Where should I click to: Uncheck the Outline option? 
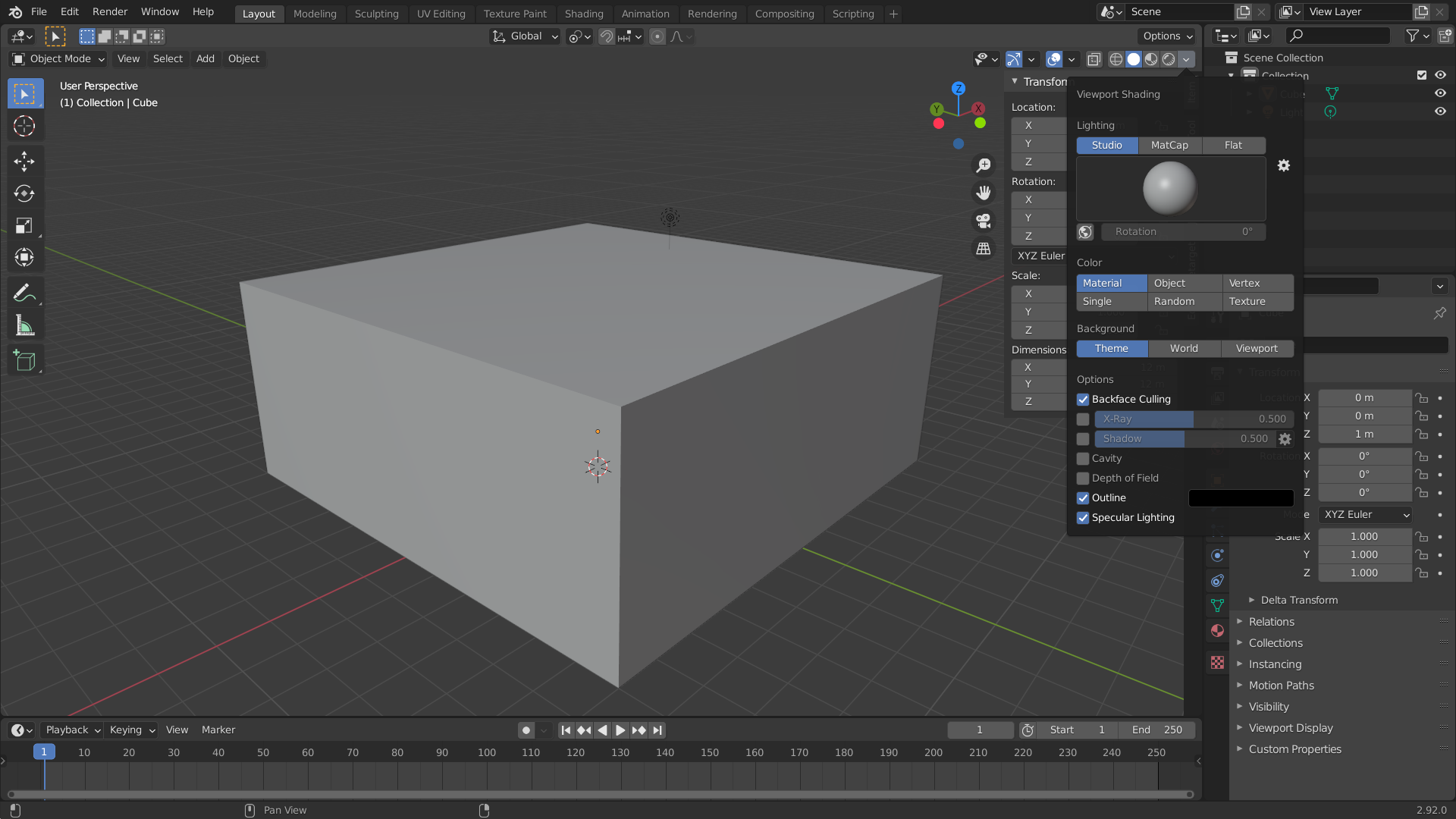coord(1083,498)
